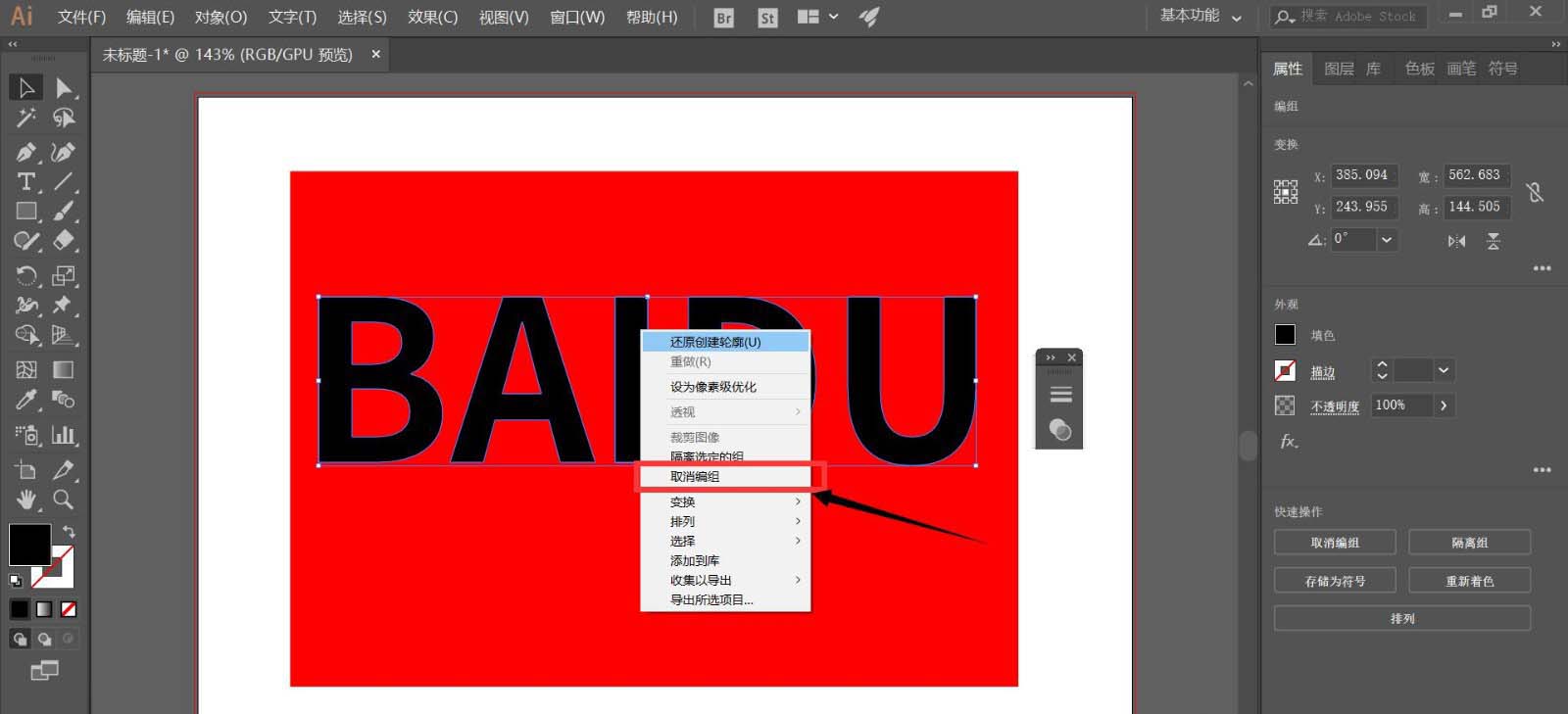Select the Gradient tool
The height and width of the screenshot is (714, 1568).
pos(64,369)
